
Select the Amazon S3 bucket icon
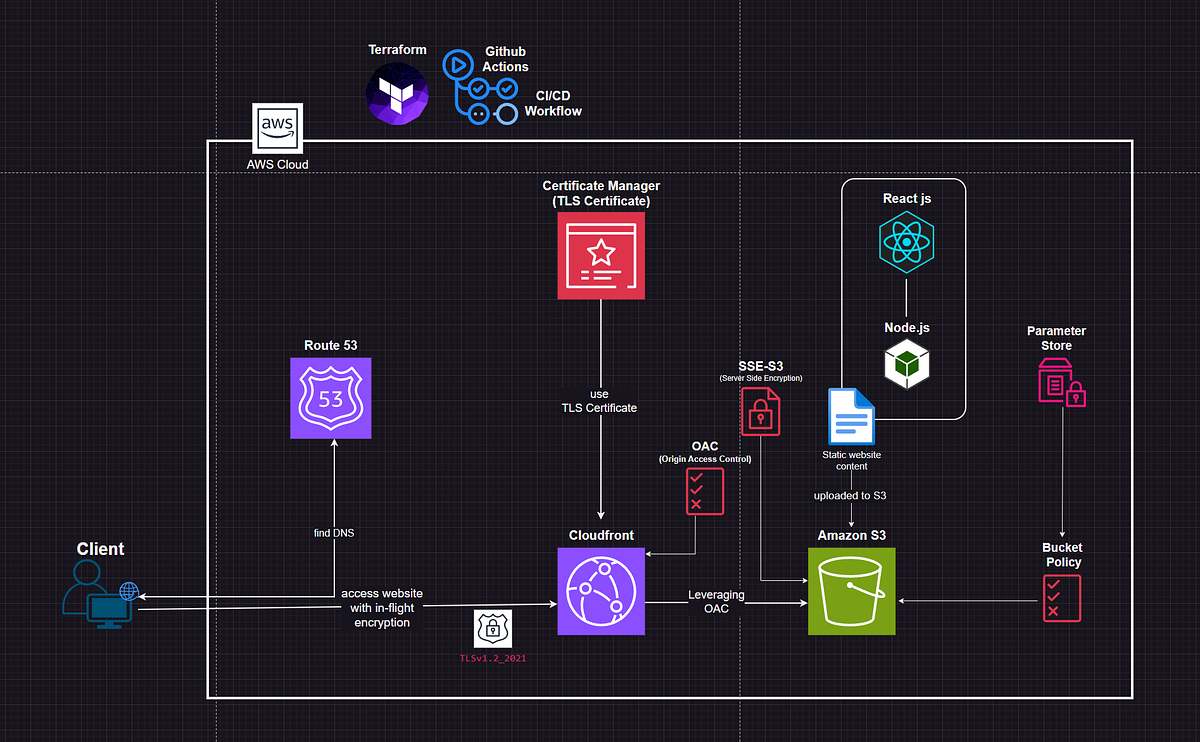tap(851, 590)
